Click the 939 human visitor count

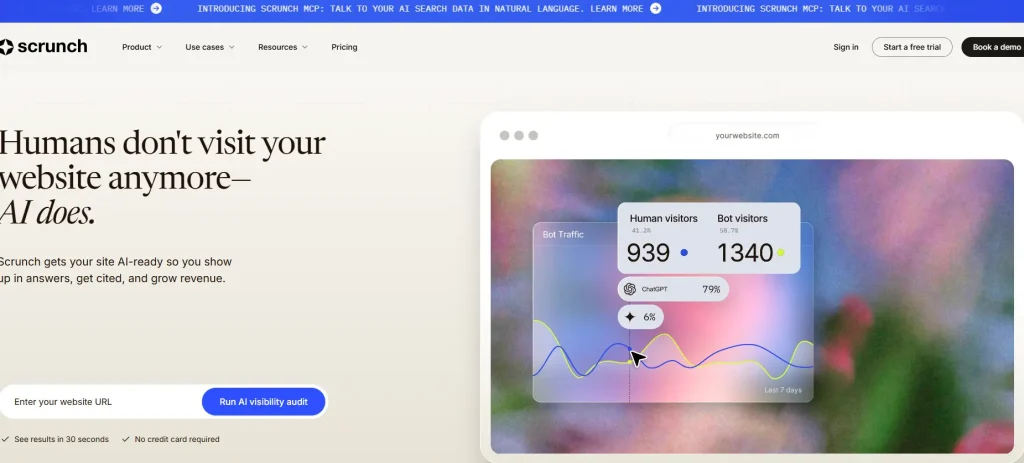coord(648,253)
